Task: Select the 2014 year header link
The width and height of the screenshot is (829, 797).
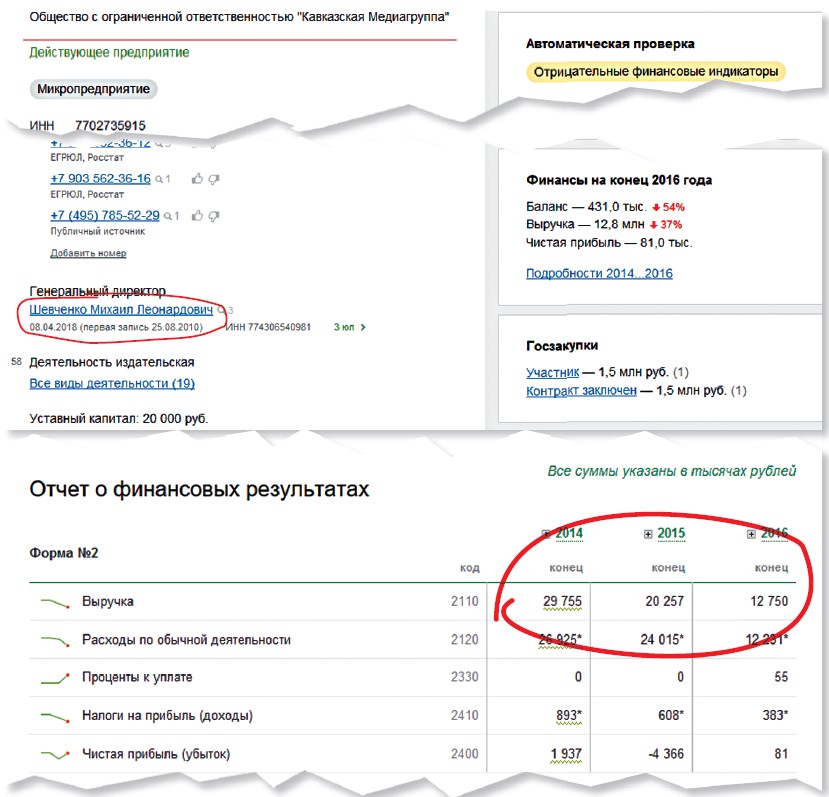Action: [569, 534]
